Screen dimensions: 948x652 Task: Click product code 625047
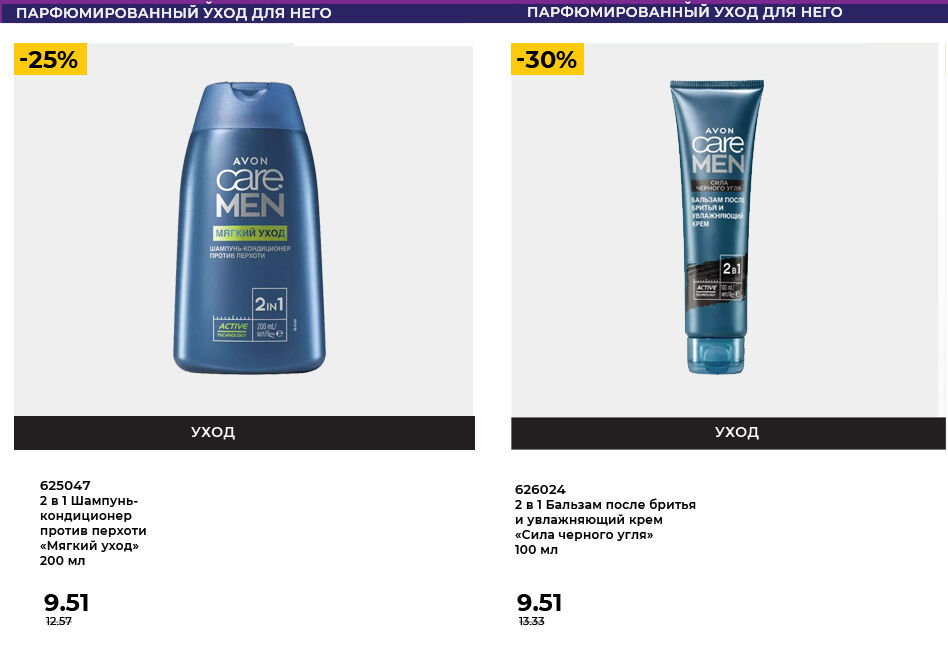65,486
